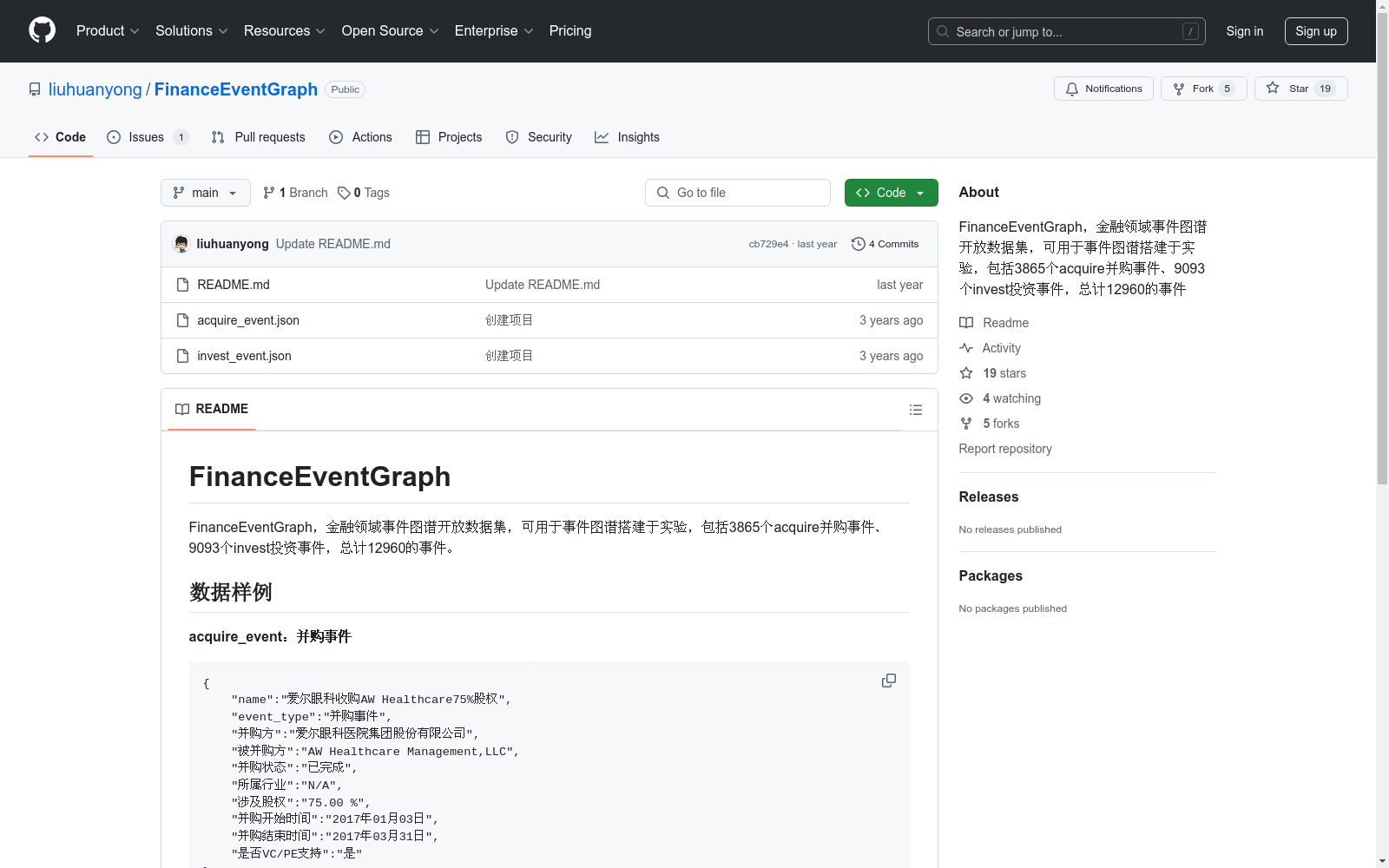
Task: Open the README outline list icon
Action: (916, 410)
